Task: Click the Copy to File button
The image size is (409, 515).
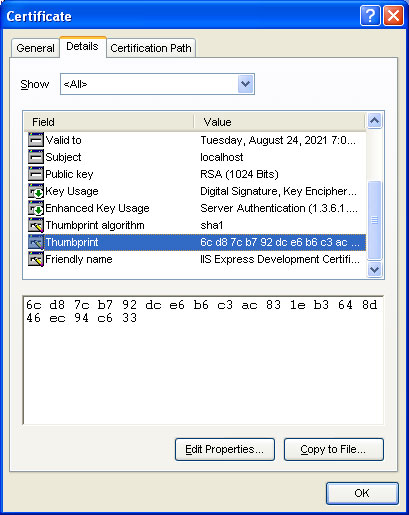Action: click(334, 449)
